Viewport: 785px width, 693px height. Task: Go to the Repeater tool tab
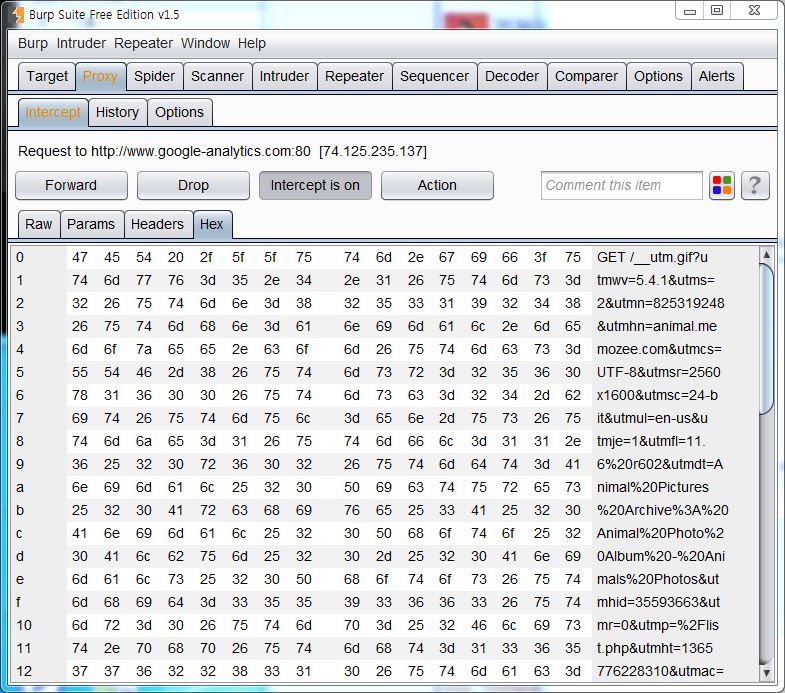354,76
